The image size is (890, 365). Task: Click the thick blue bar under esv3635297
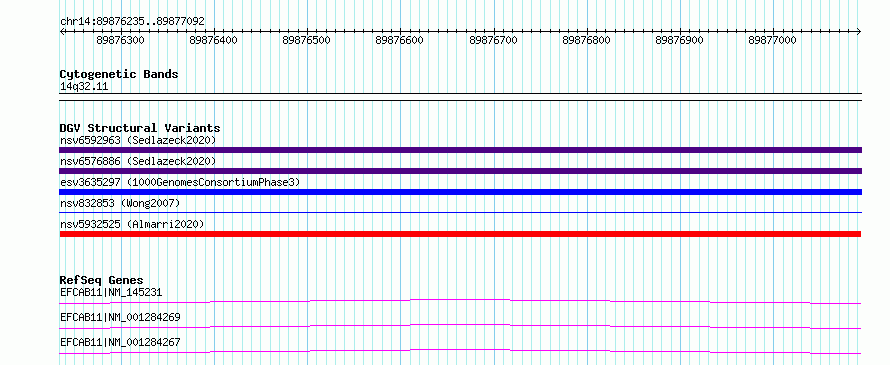pyautogui.click(x=460, y=192)
